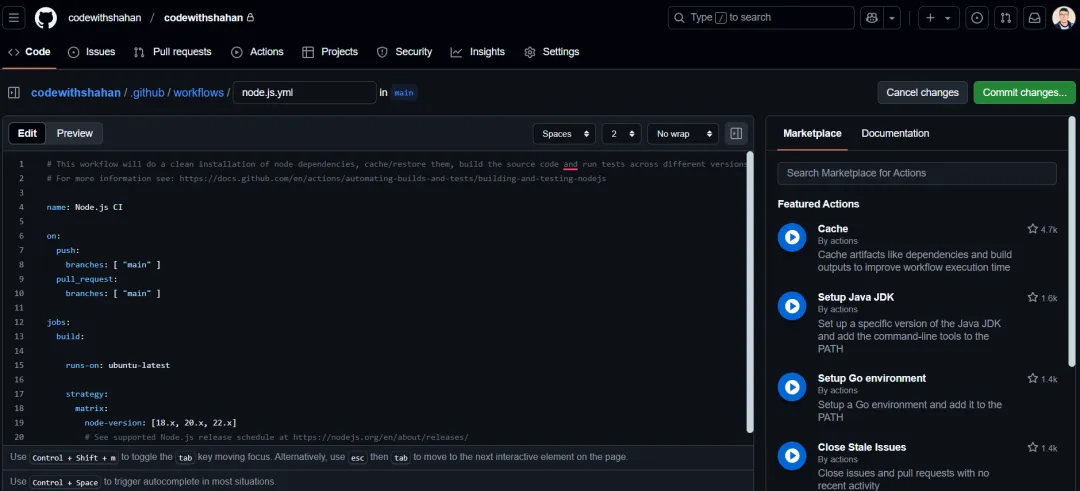Image resolution: width=1080 pixels, height=491 pixels.
Task: Open the notifications inbox icon
Action: [1035, 18]
